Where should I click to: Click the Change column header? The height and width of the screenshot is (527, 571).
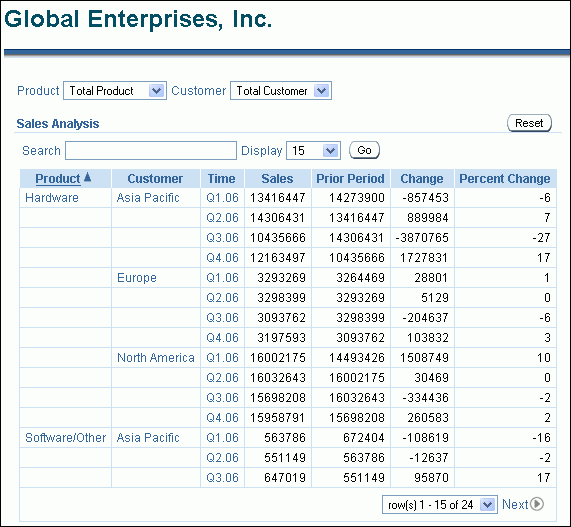(x=422, y=179)
